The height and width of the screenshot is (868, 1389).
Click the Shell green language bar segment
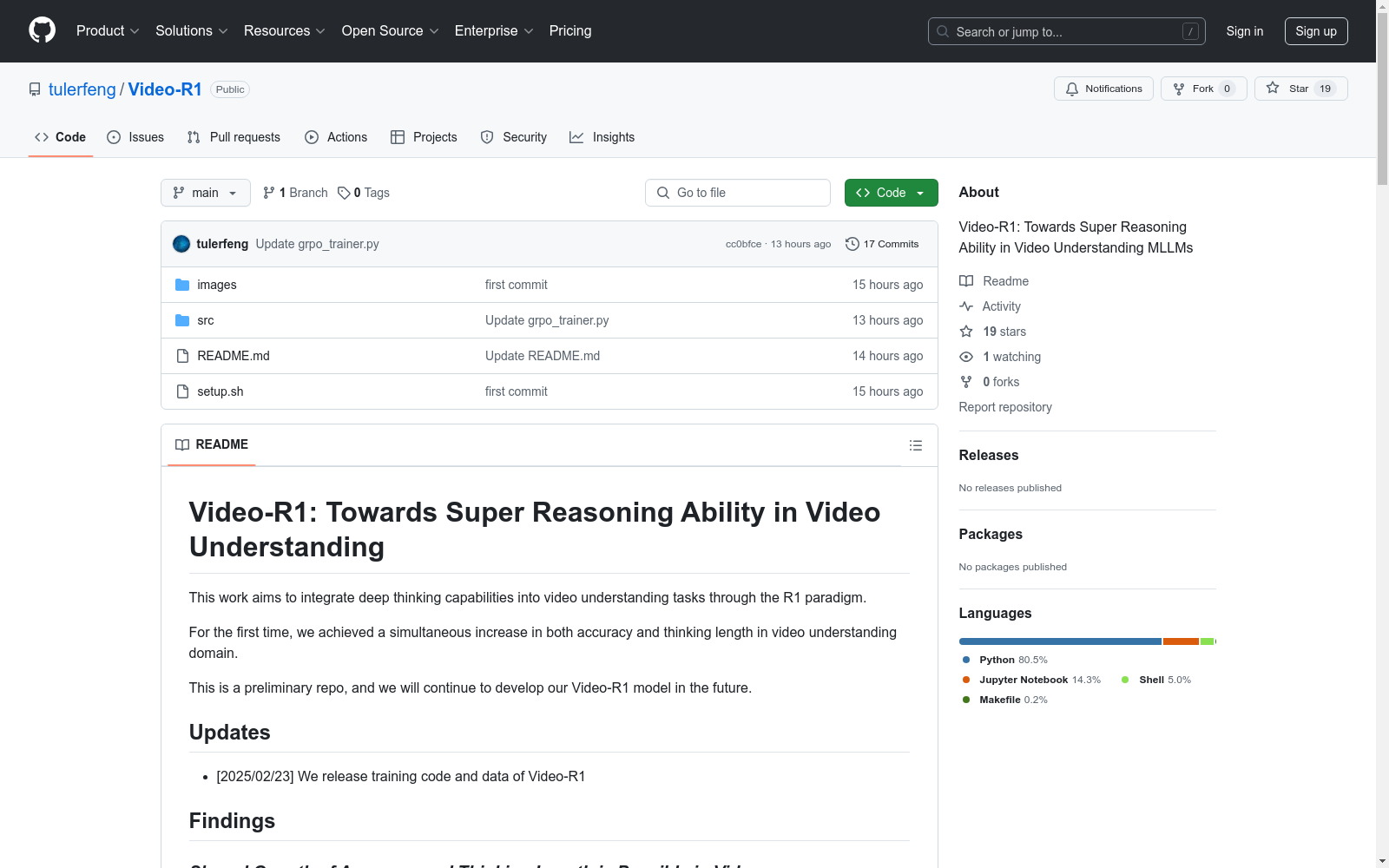1207,641
